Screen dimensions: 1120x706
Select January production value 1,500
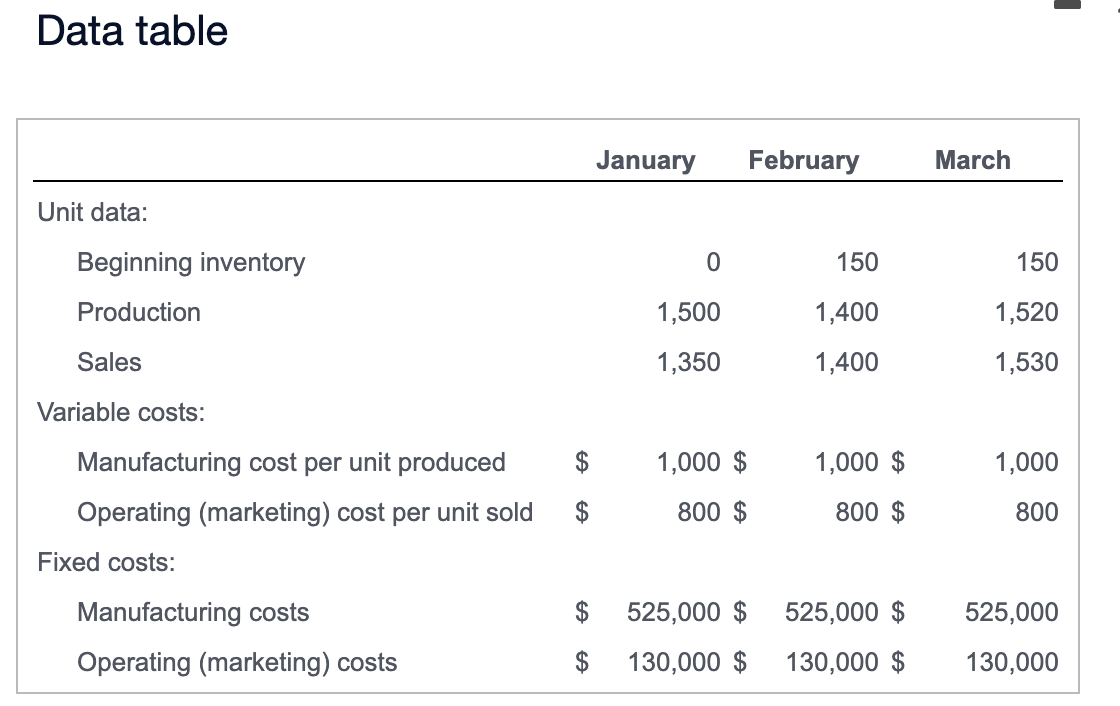tap(688, 312)
